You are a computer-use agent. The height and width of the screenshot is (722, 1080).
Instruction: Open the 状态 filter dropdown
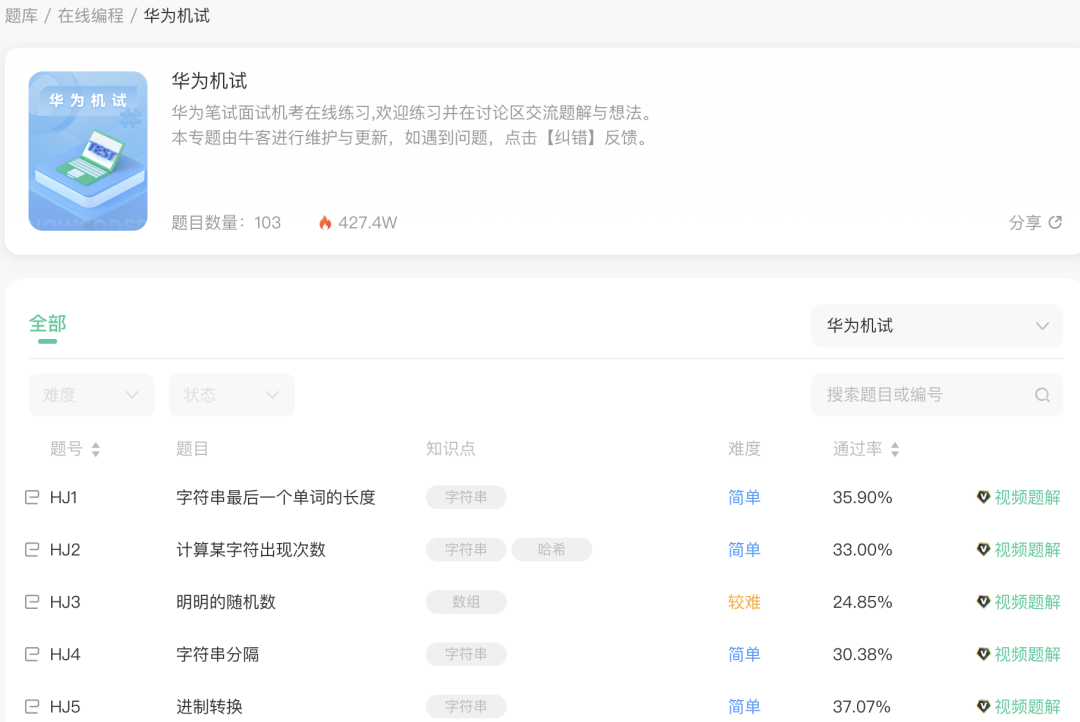[x=231, y=395]
